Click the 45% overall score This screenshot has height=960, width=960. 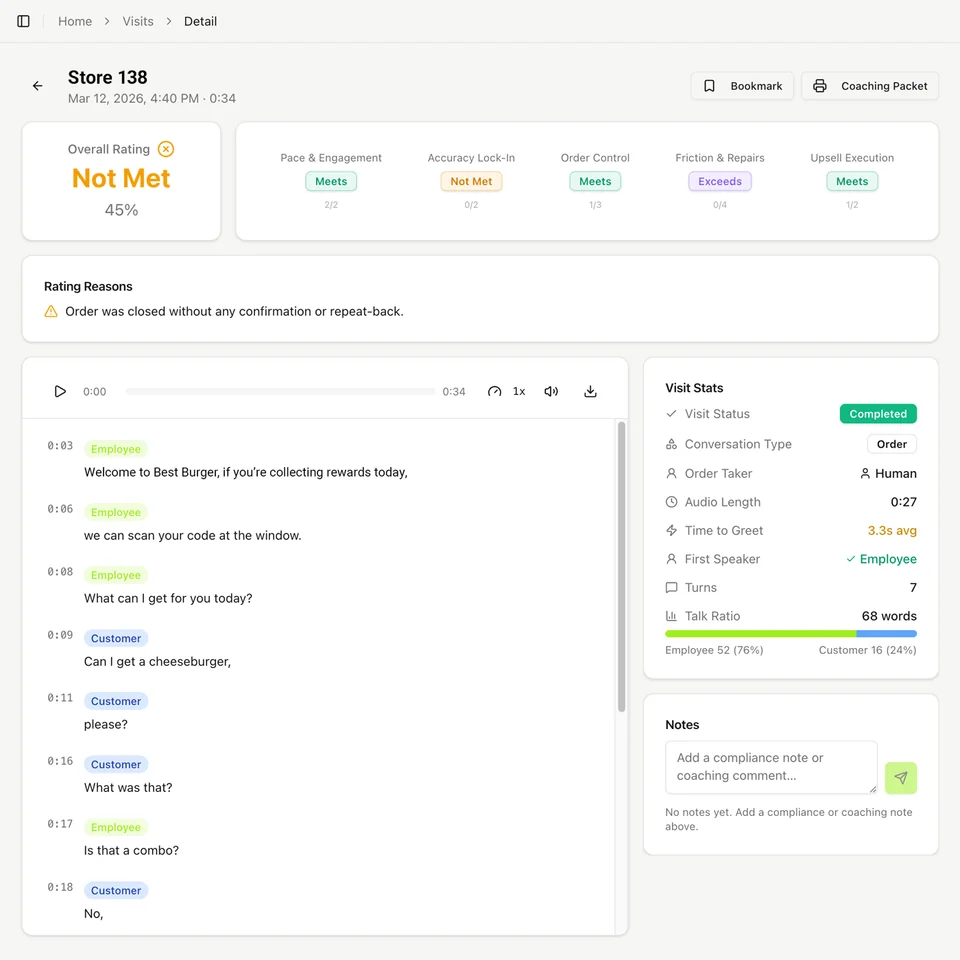[x=121, y=210]
